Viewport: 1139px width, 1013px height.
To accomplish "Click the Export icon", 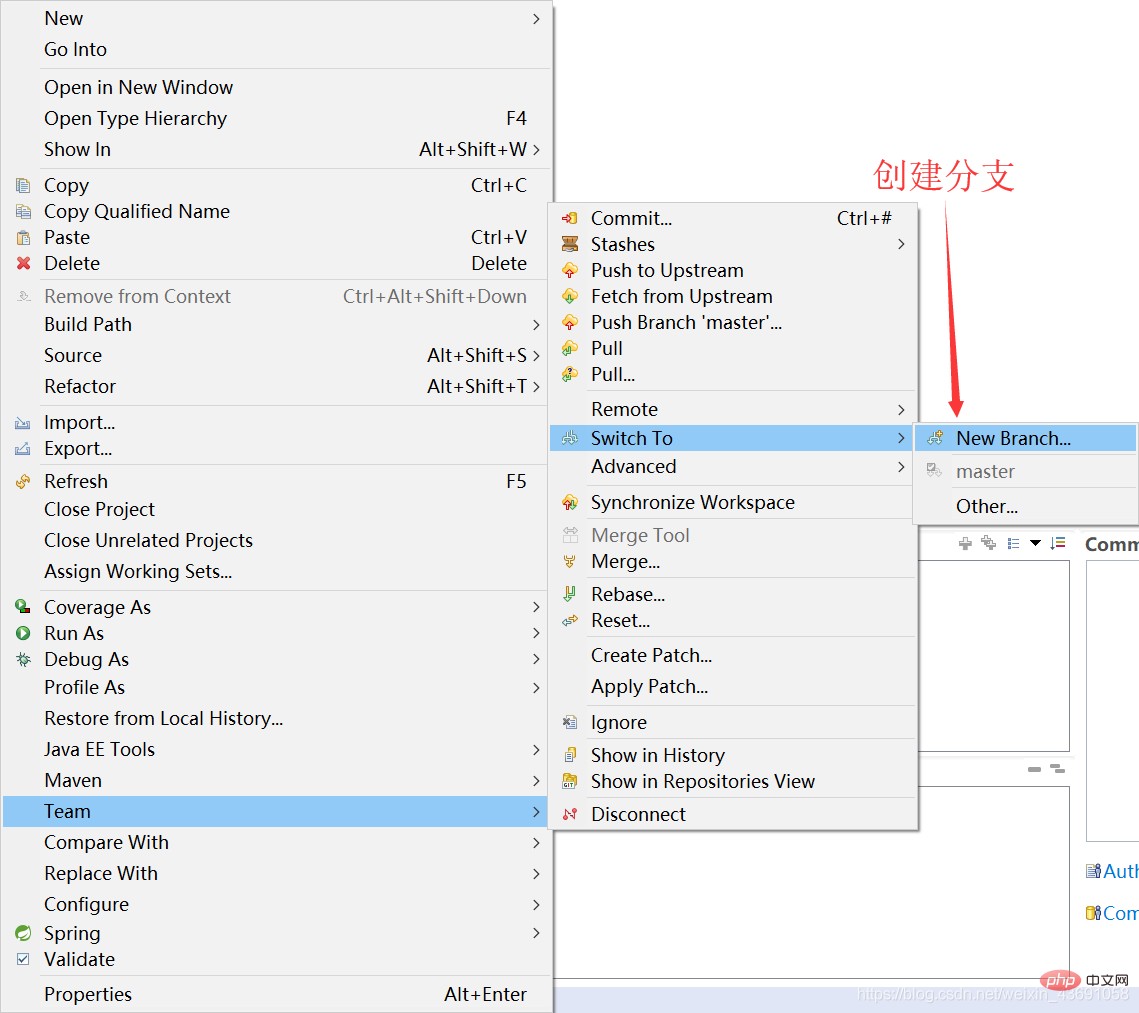I will (x=23, y=449).
